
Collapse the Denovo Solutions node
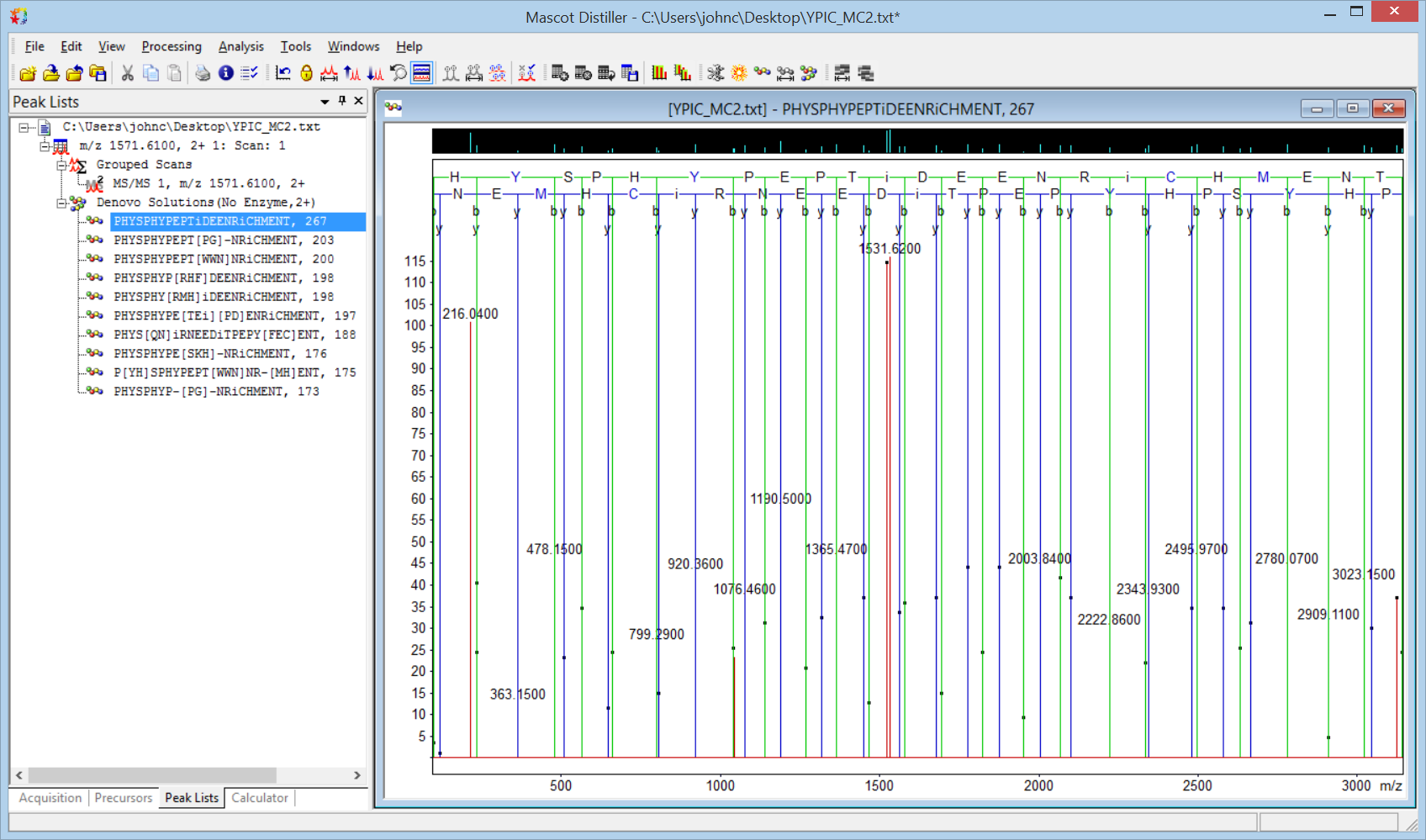(x=61, y=203)
